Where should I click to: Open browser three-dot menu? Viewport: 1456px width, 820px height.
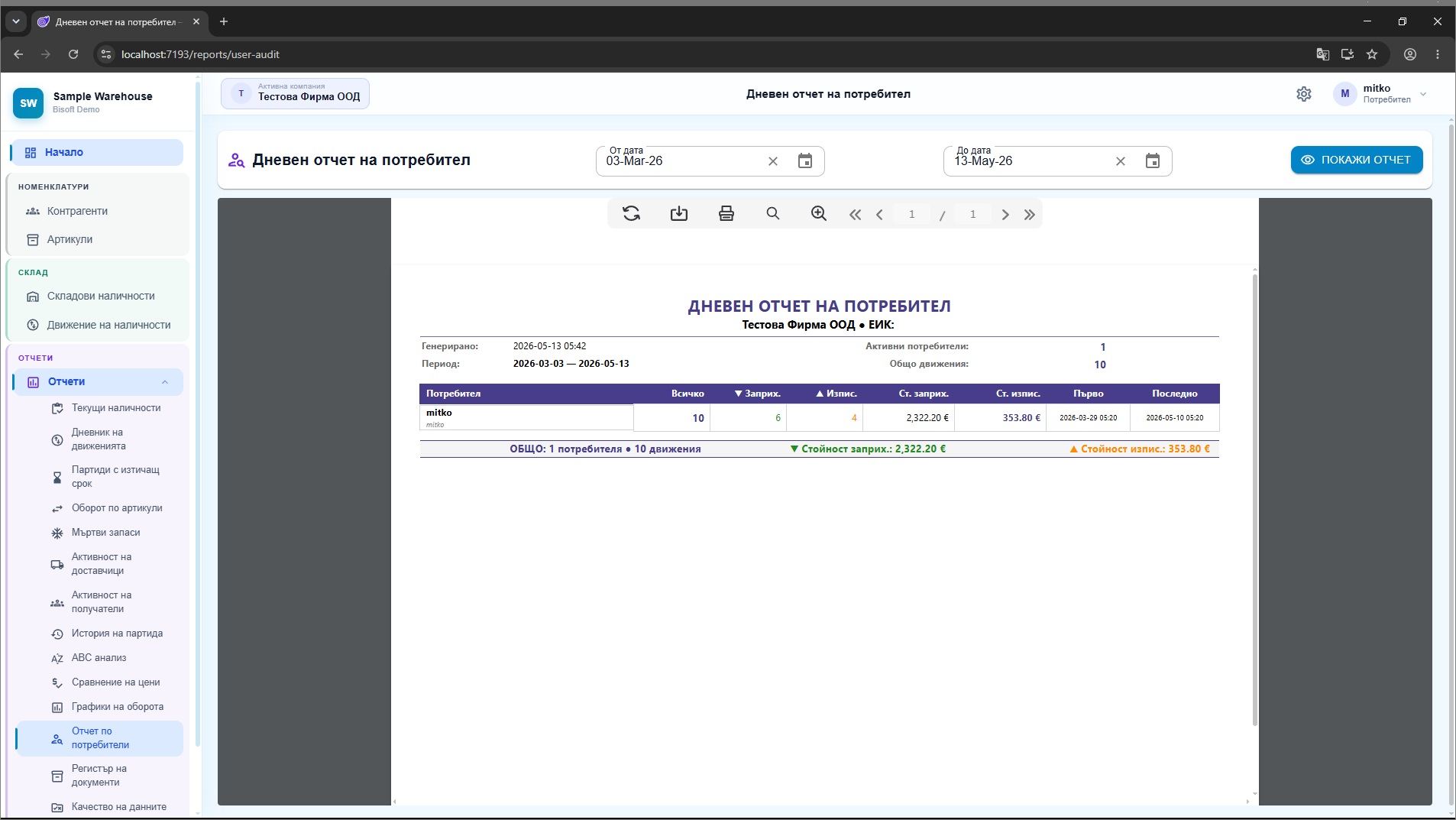(x=1438, y=54)
